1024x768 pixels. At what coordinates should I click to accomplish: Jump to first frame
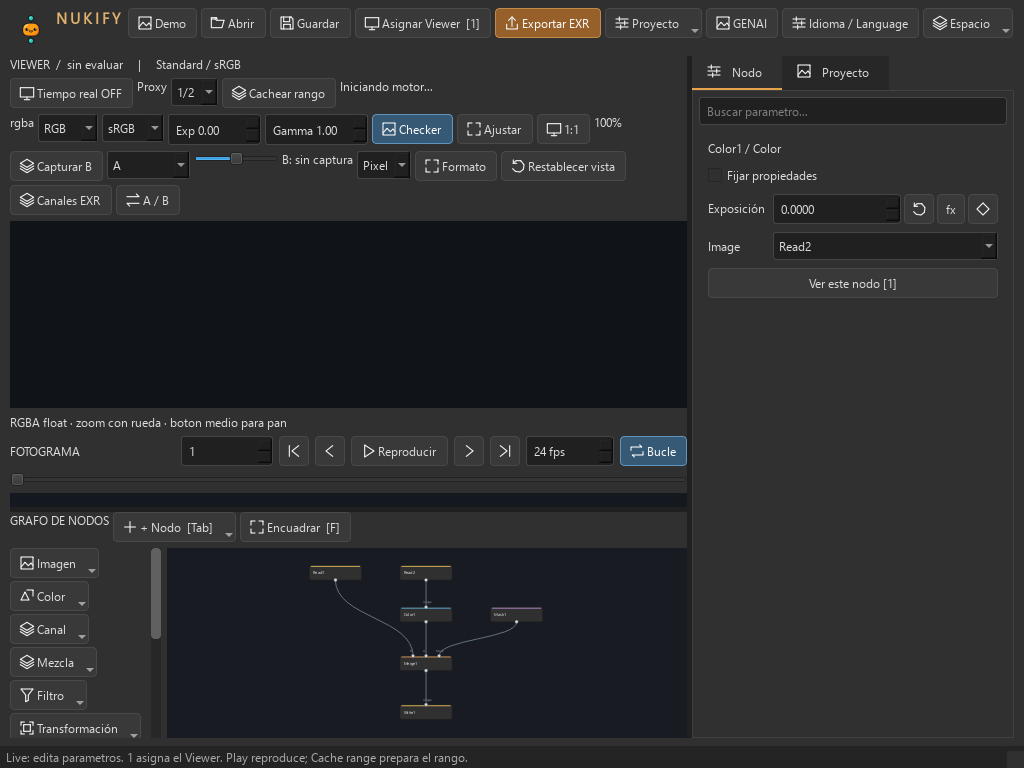(x=294, y=451)
